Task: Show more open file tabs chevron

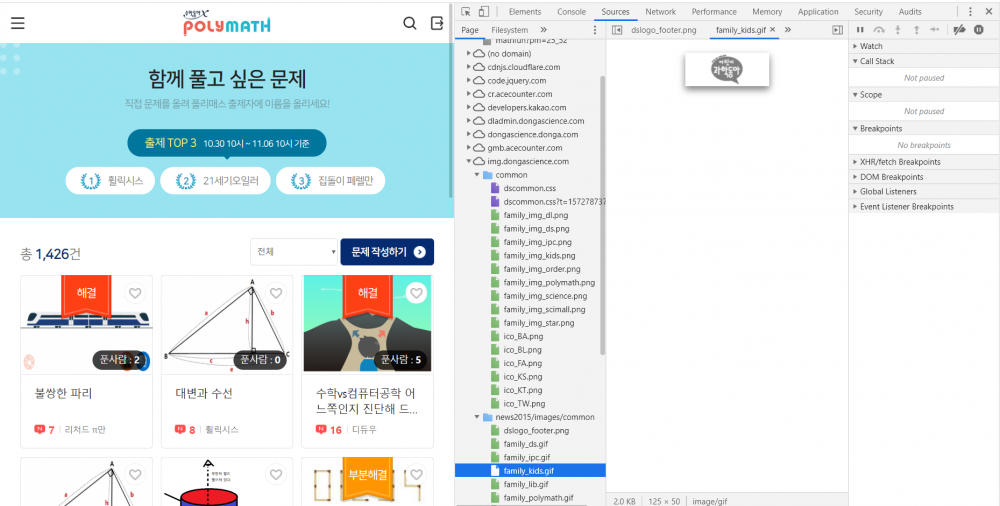Action: (x=788, y=30)
